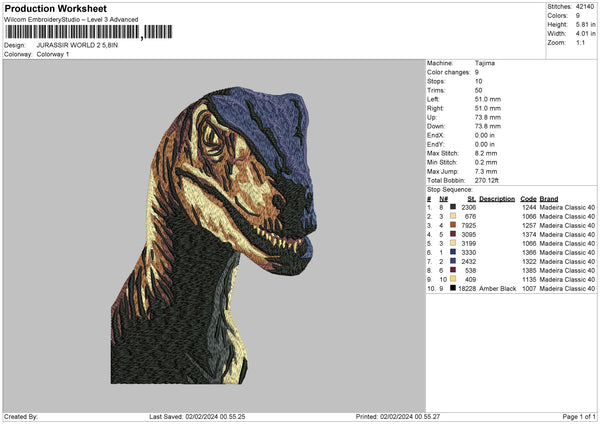Image resolution: width=600 pixels, height=424 pixels.
Task: Select the cream swatch in the 676 stitches row
Action: (x=453, y=216)
